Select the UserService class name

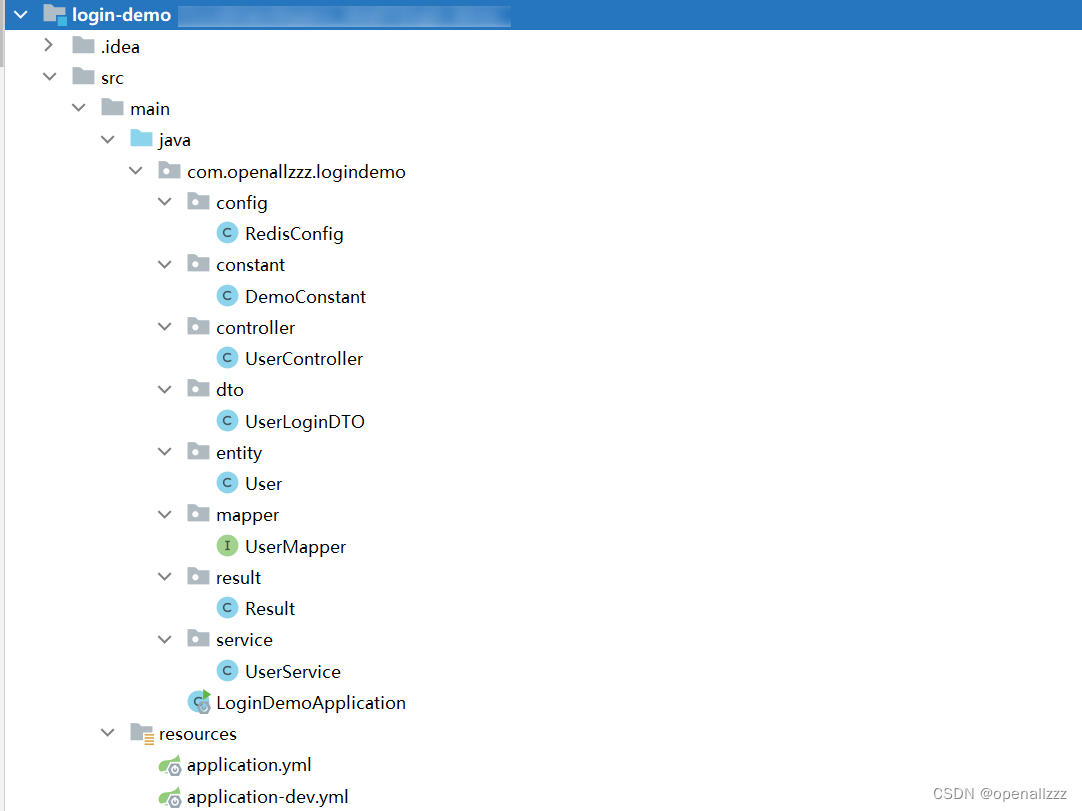[x=293, y=671]
